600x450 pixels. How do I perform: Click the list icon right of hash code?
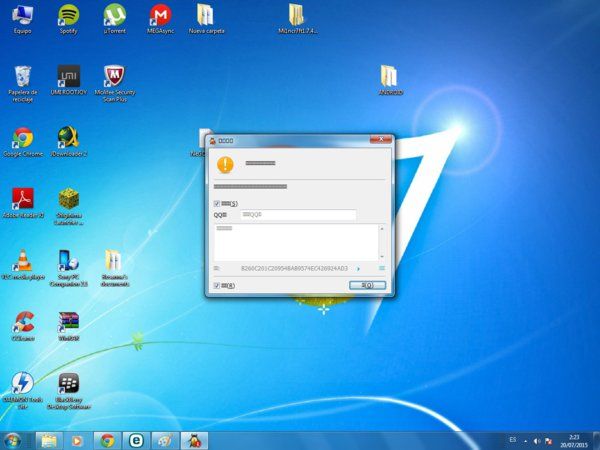382,269
